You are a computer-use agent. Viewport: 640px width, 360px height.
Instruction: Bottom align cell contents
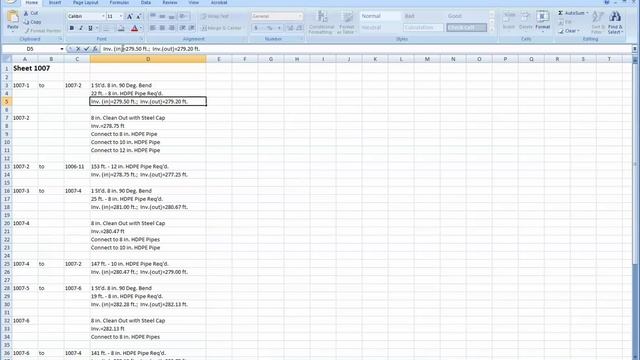[171, 16]
